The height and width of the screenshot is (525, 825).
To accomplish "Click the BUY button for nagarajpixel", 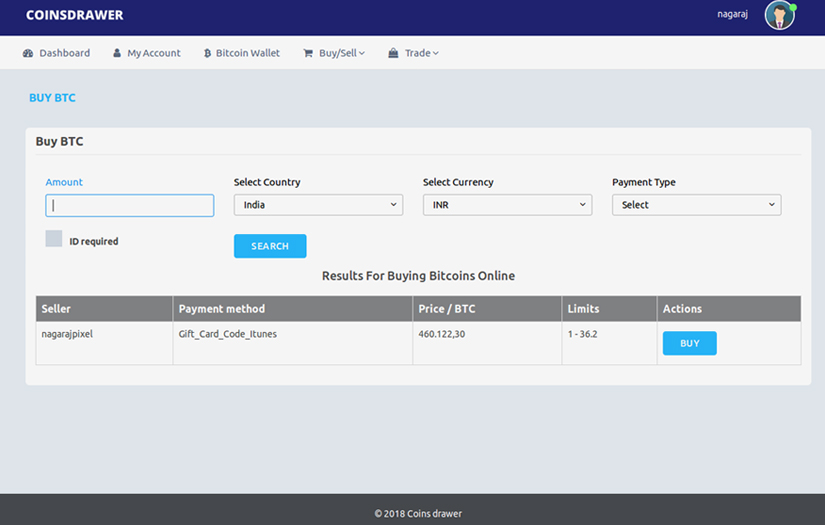I will 689,343.
